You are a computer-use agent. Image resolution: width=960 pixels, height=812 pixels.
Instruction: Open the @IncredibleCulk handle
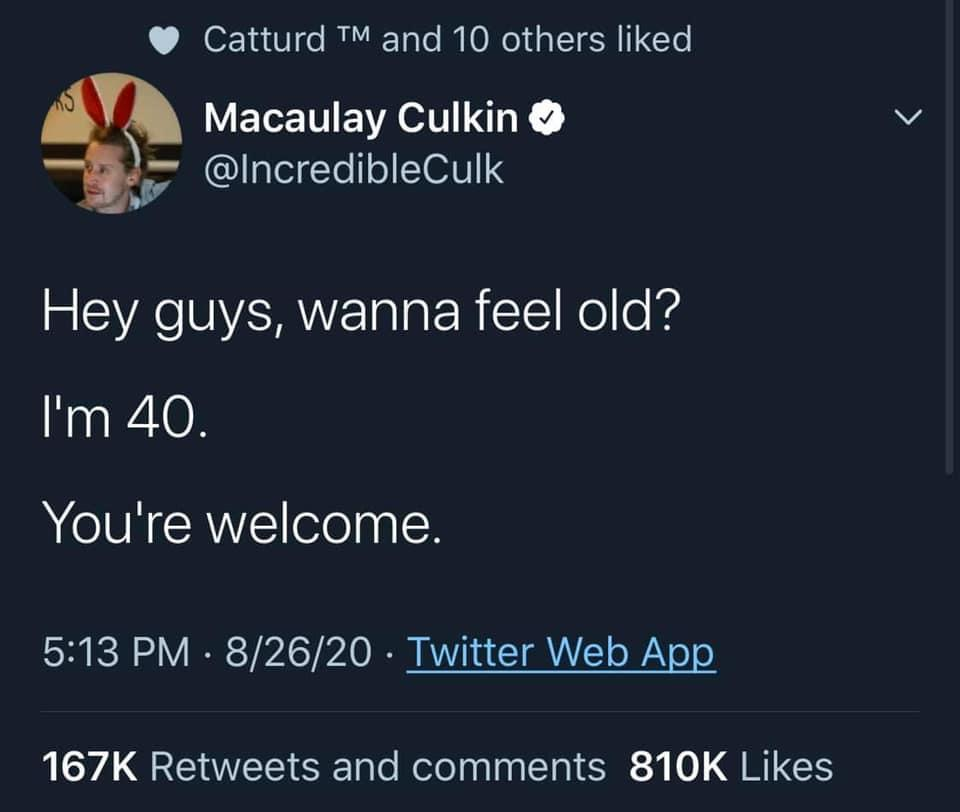353,170
